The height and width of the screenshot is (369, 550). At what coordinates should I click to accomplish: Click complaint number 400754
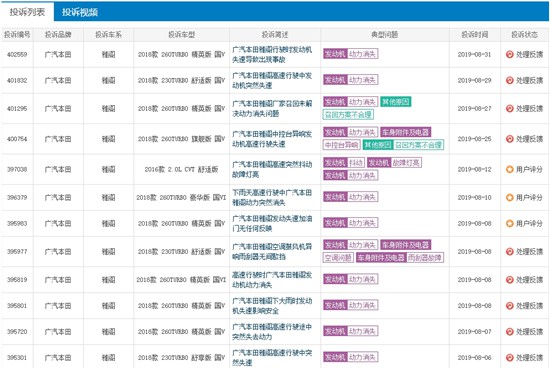(17, 139)
